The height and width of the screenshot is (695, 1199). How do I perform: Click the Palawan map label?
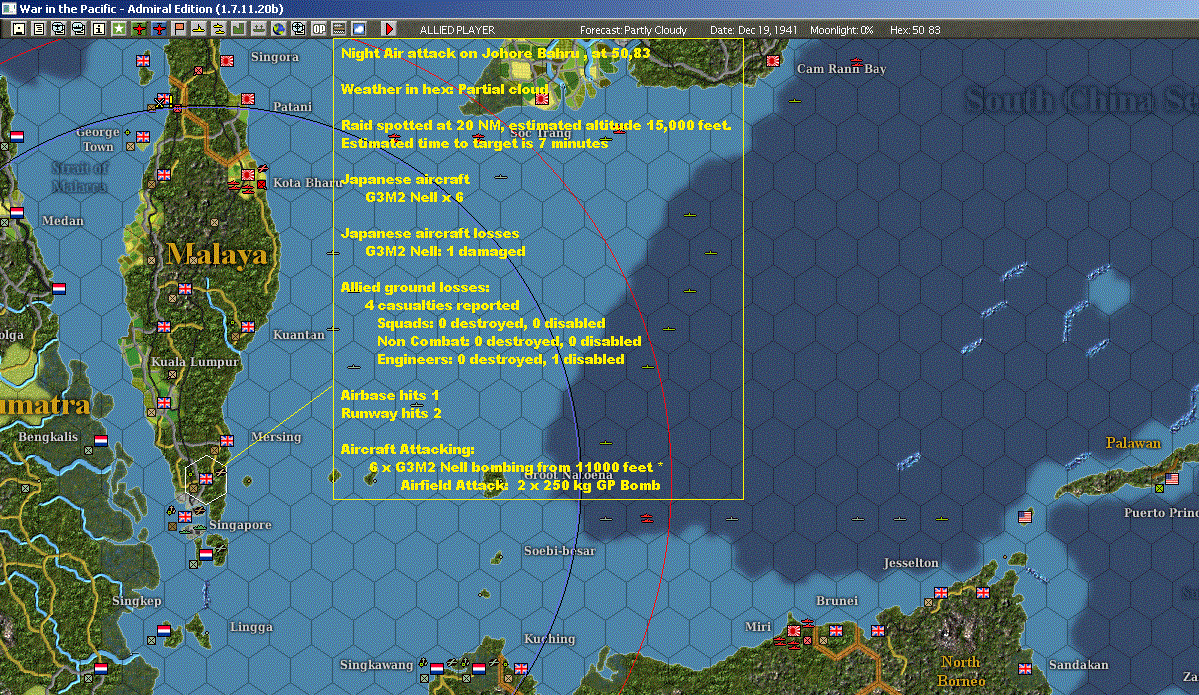1132,443
